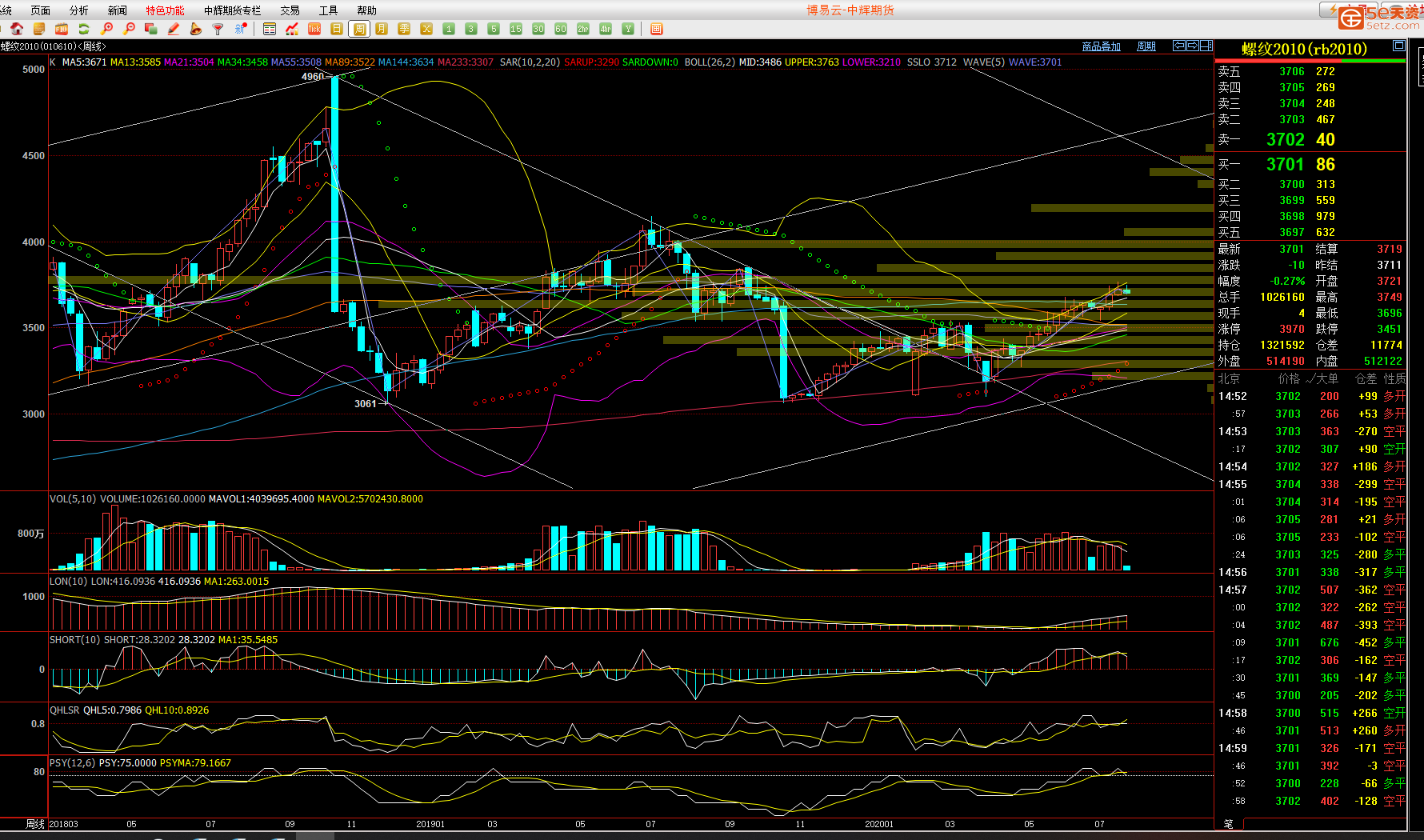
Task: Toggle the side panel layout button
Action: 1206,46
